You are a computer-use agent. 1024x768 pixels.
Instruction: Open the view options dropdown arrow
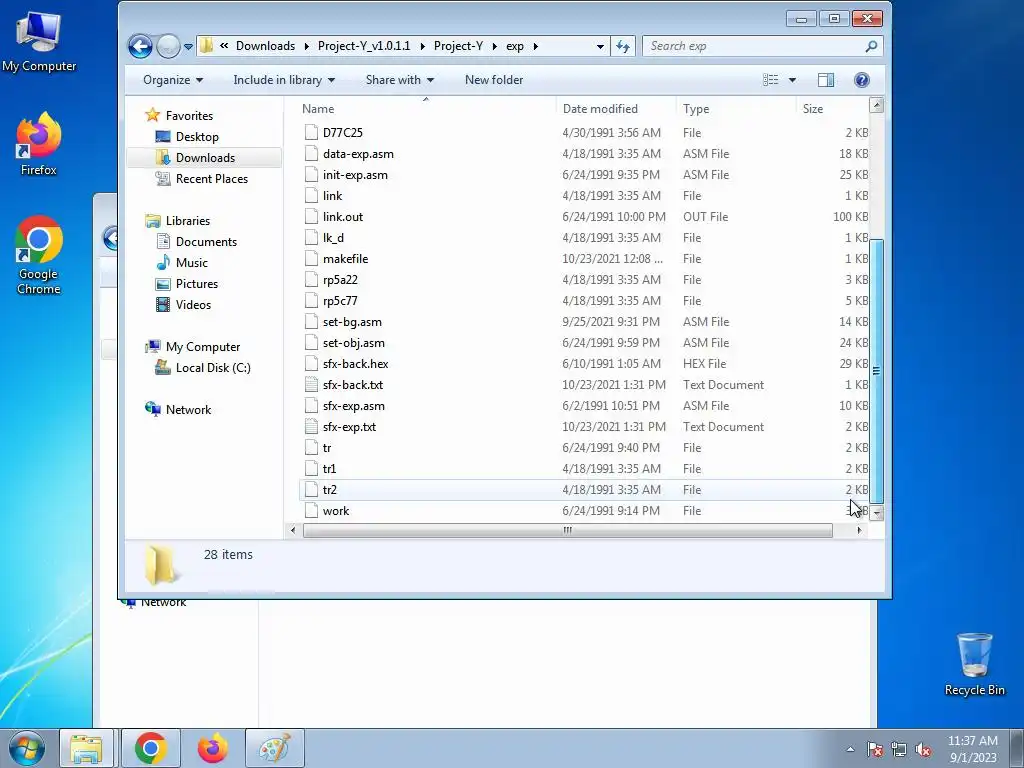tap(792, 80)
